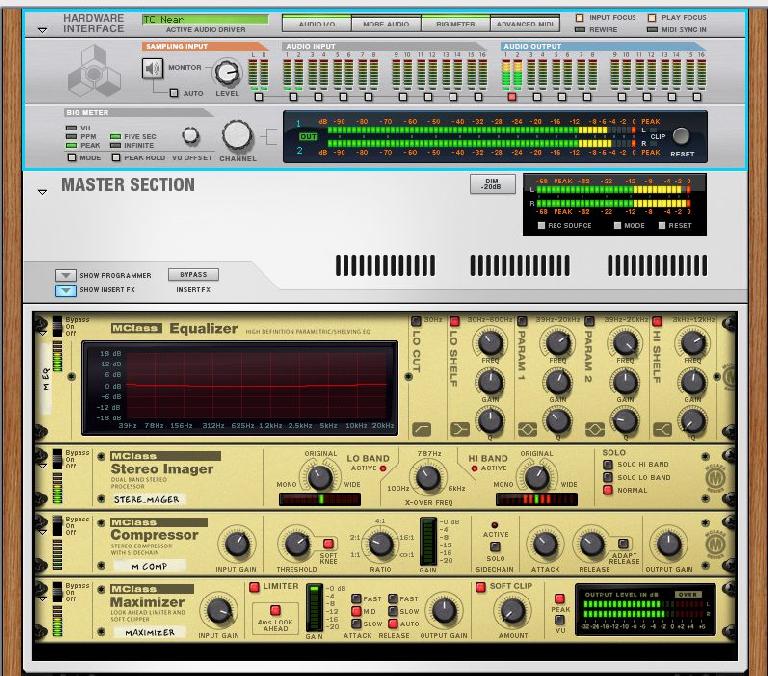Toggle the Equalizer Lo Shelf enable button

tap(454, 321)
